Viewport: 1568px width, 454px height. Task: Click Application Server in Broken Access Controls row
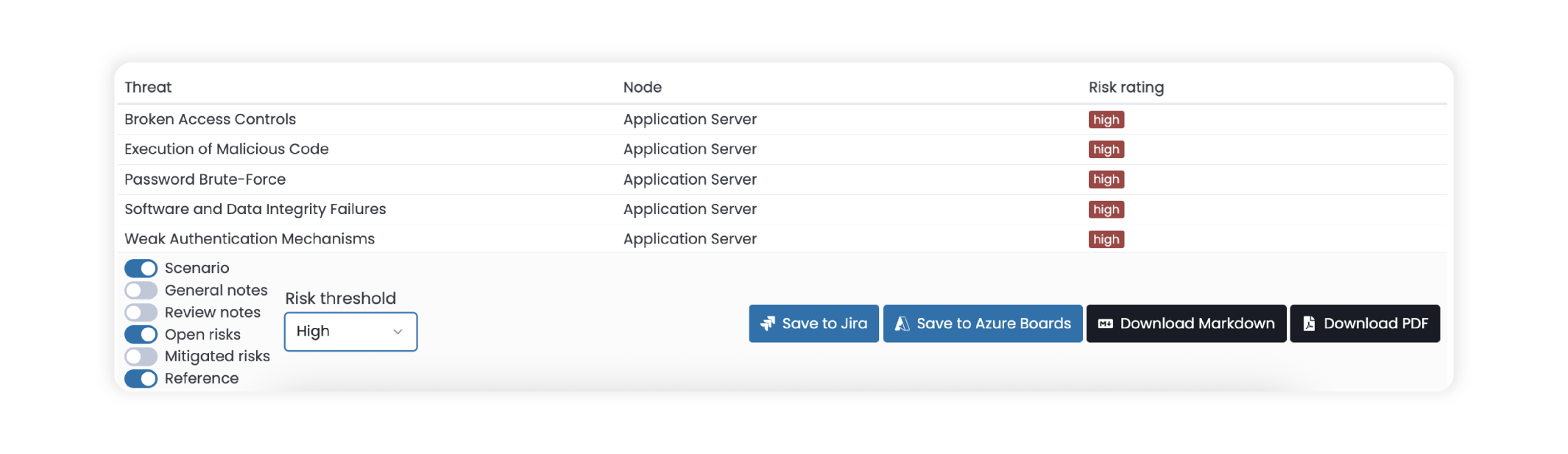point(690,119)
